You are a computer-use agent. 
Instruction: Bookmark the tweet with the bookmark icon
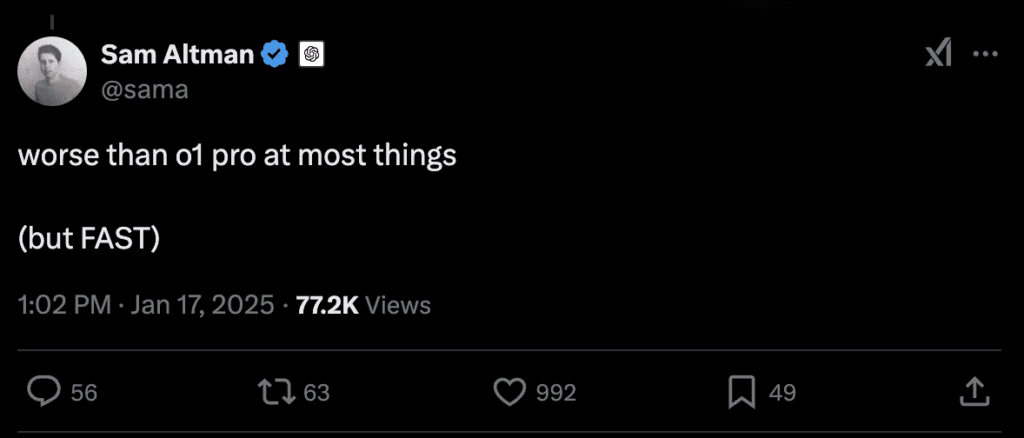[x=742, y=393]
